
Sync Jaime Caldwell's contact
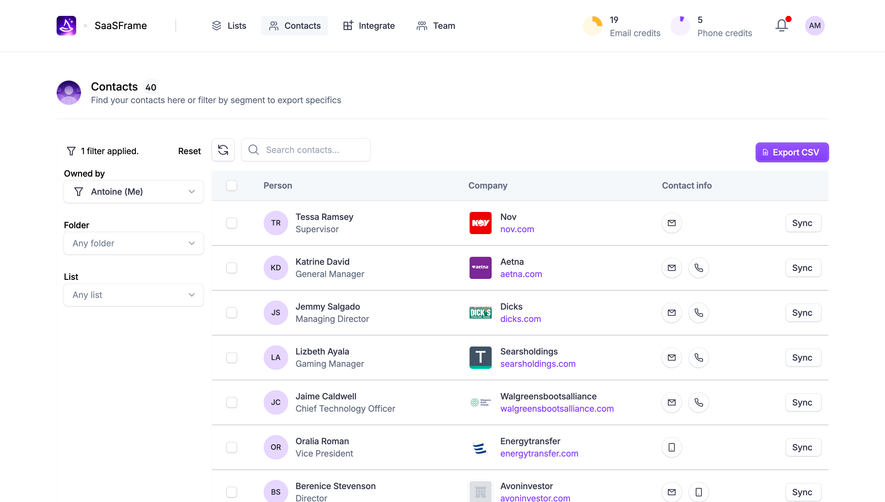[x=803, y=402]
